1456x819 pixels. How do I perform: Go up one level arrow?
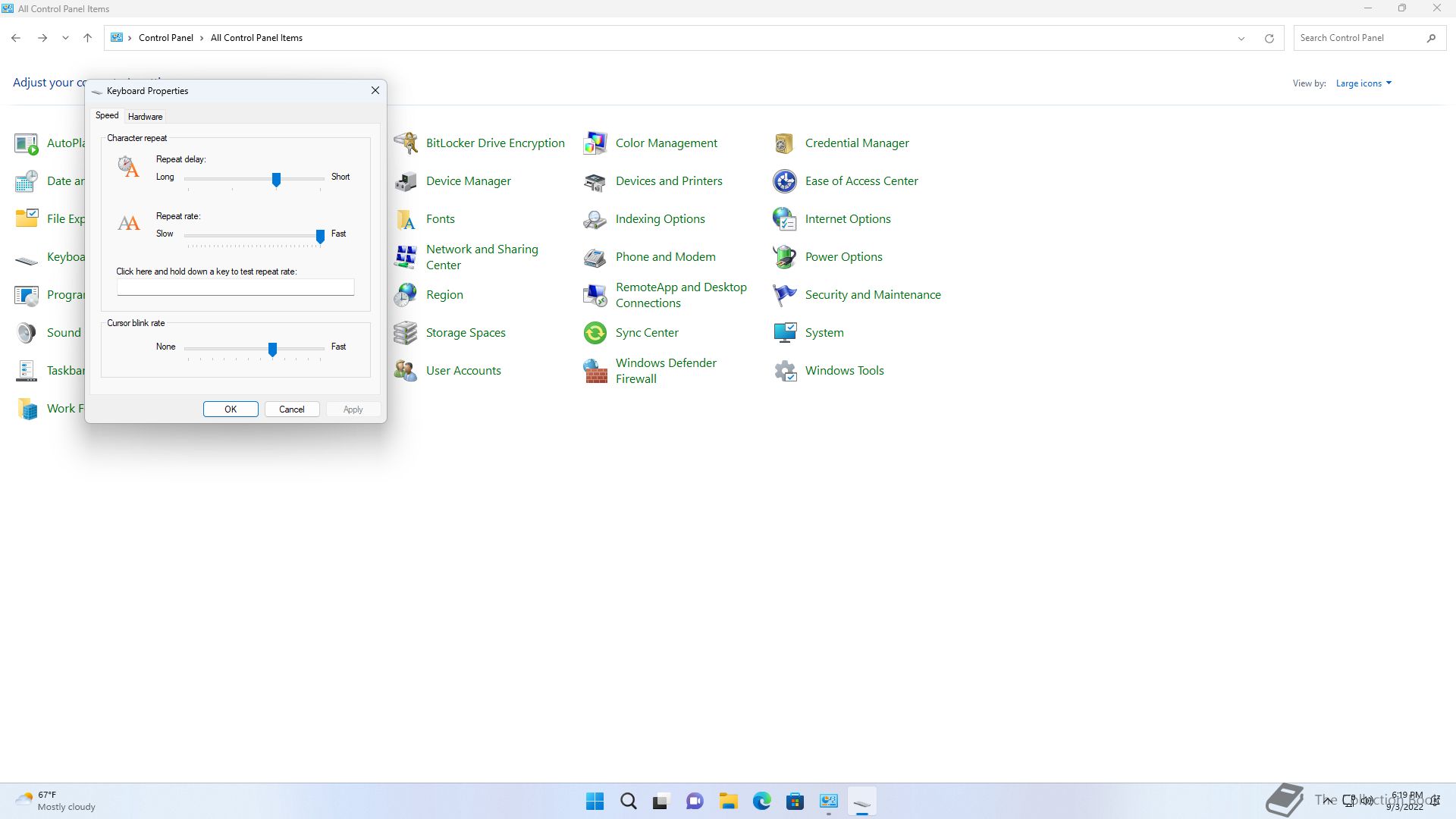pyautogui.click(x=88, y=38)
